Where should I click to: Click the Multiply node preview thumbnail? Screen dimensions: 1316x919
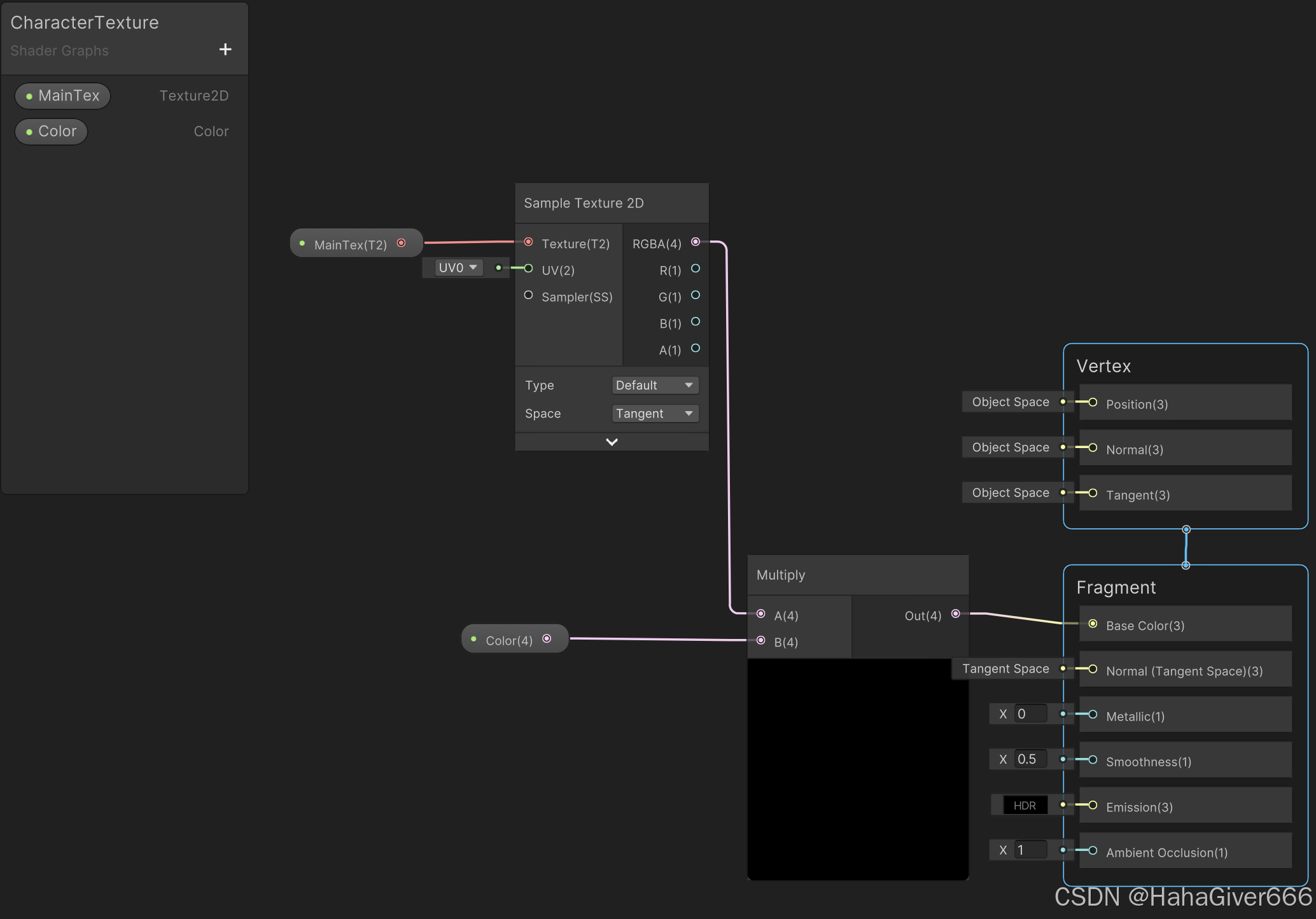point(858,769)
